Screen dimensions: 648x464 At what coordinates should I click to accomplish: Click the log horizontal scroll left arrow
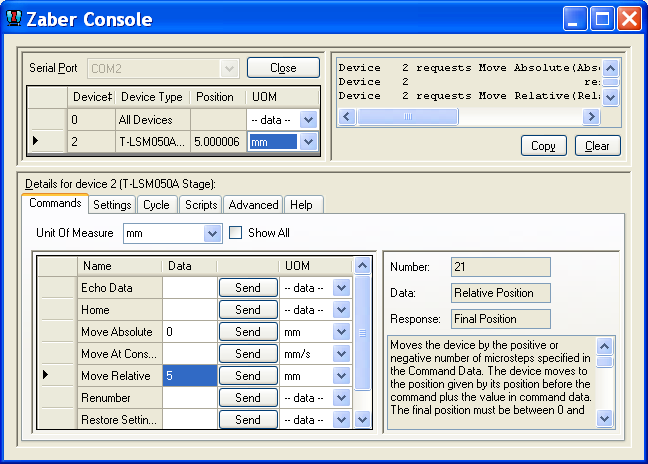coord(346,117)
